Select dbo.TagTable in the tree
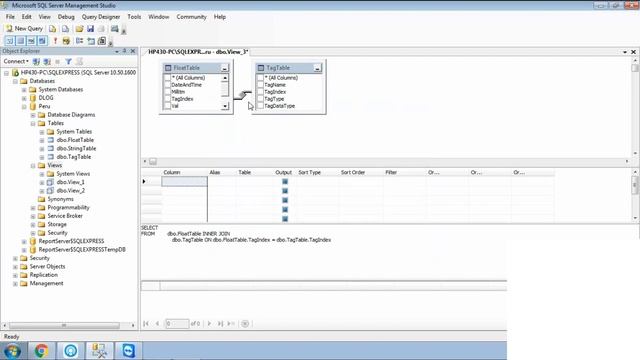The image size is (640, 360). pyautogui.click(x=73, y=157)
